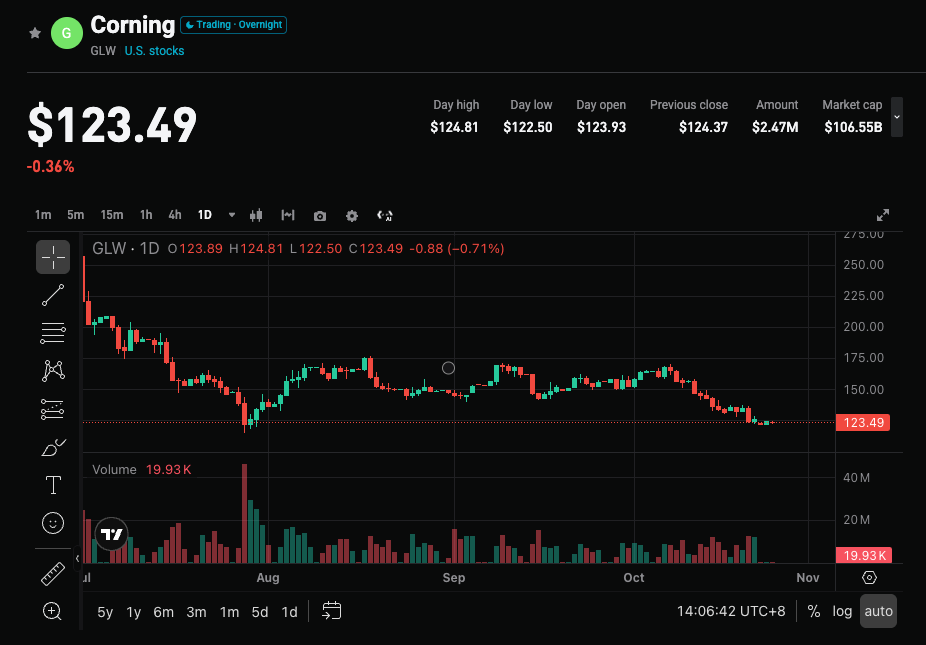Open chart settings gear
926x645 pixels.
352,216
